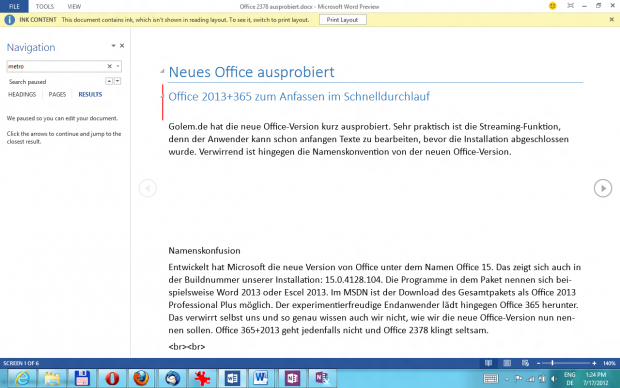Open Firefox from the taskbar
Viewport: 620px width, 388px height.
tap(141, 379)
